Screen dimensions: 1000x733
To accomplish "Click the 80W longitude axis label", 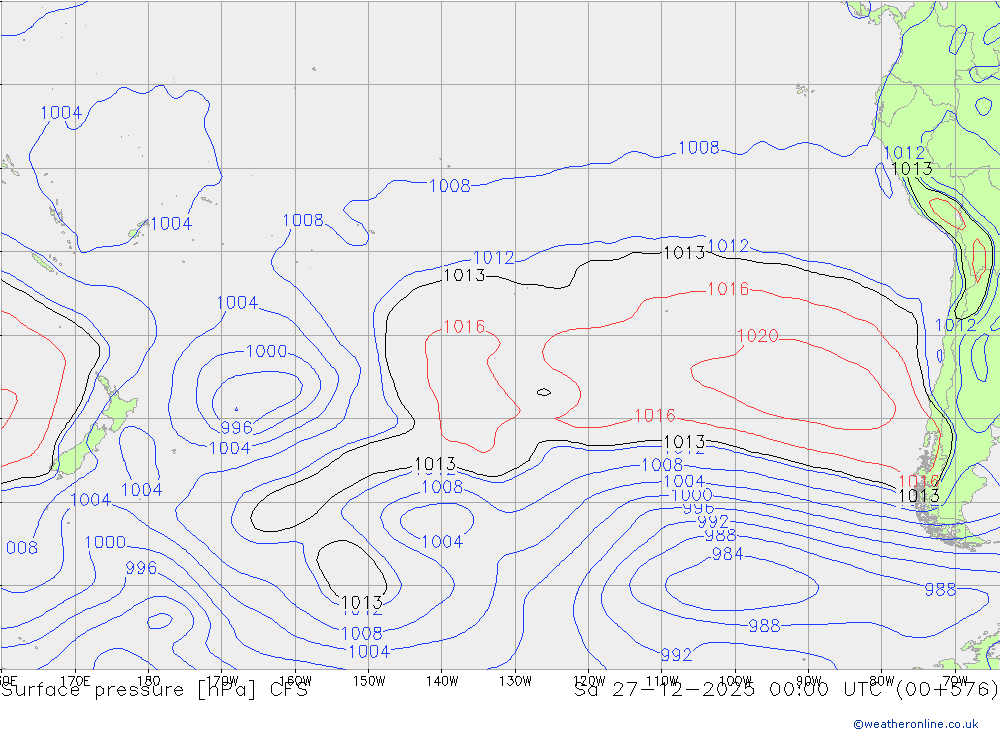I will [x=882, y=681].
